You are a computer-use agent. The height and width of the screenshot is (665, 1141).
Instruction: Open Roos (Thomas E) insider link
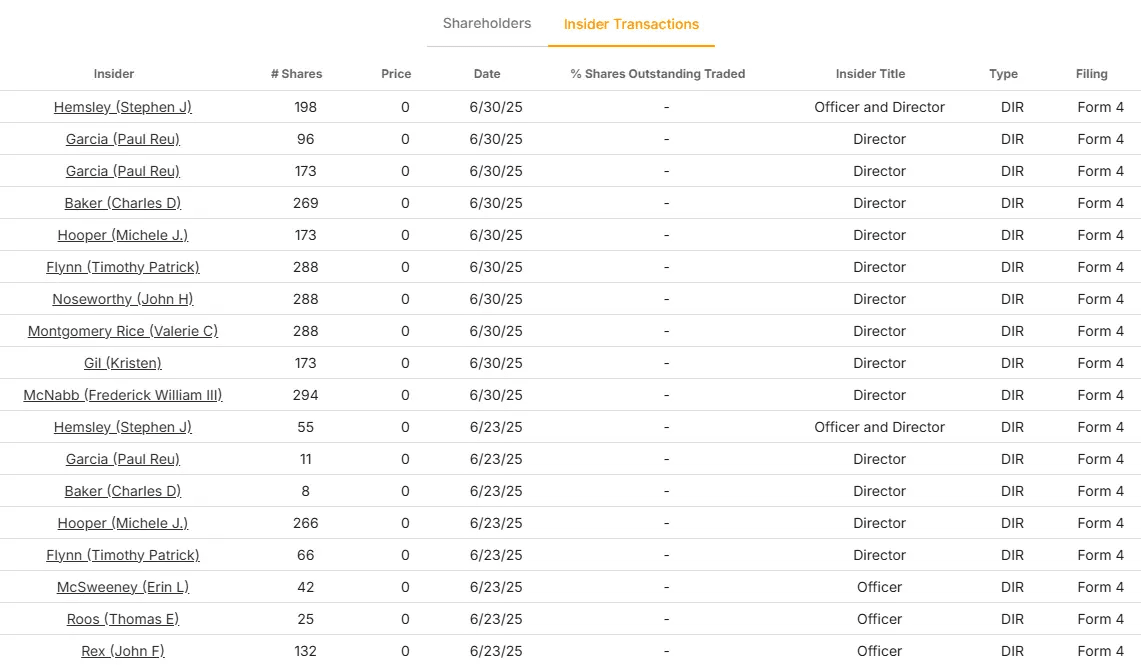123,619
